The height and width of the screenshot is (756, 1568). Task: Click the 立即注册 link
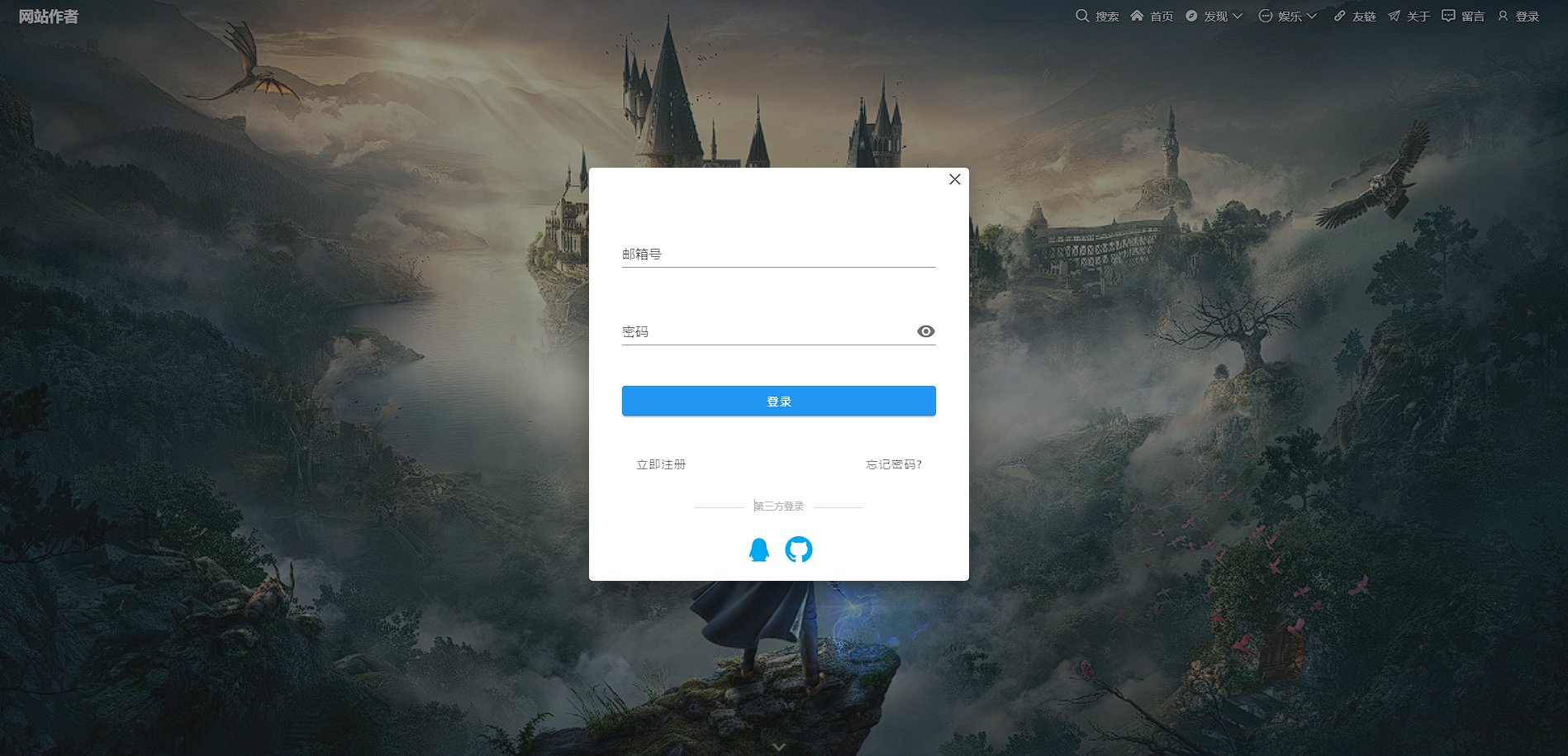(x=661, y=464)
